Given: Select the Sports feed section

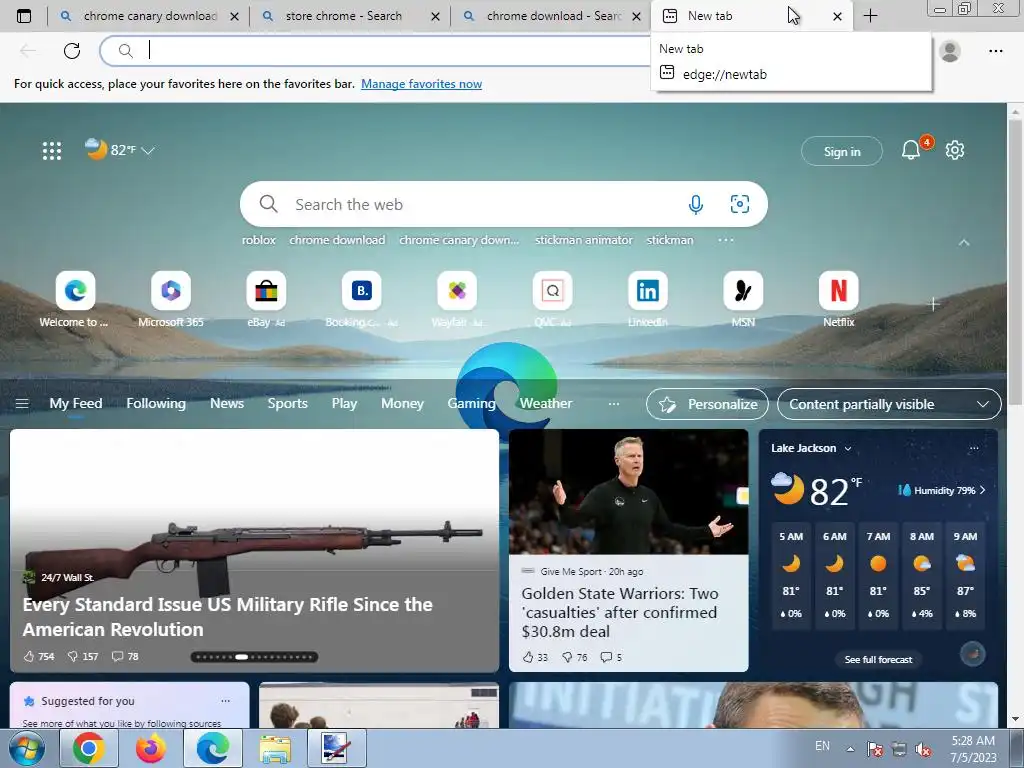Looking at the screenshot, I should pyautogui.click(x=287, y=404).
